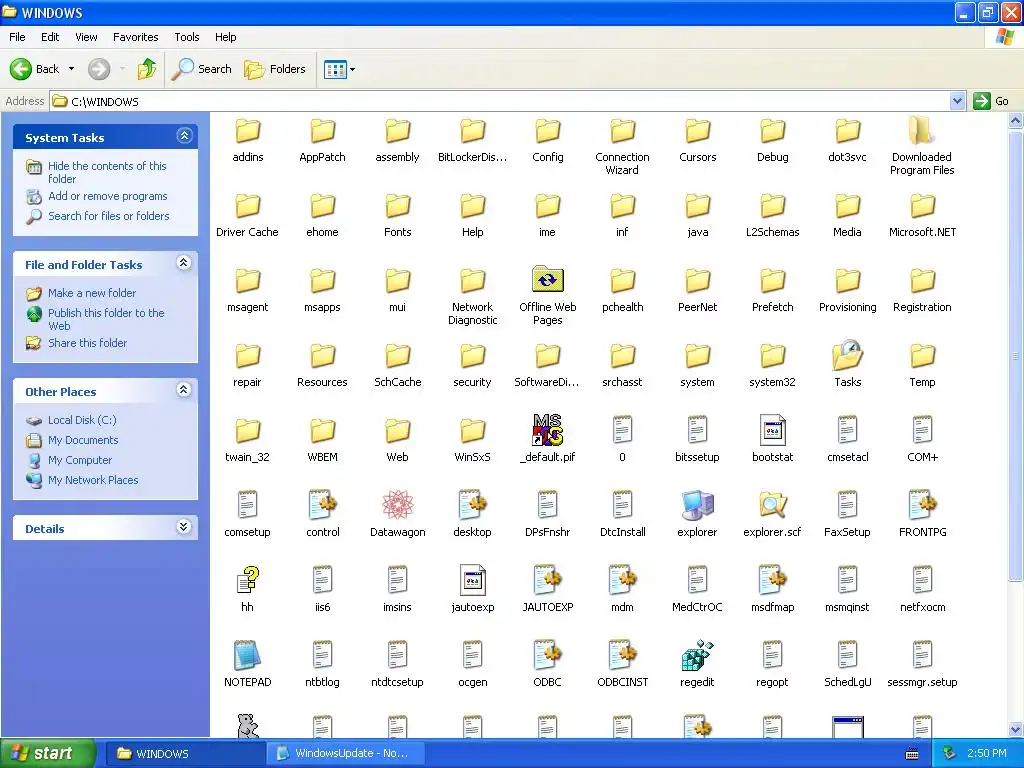Toggle the Folders pane button
Screen dimensions: 1024x768
(x=275, y=69)
